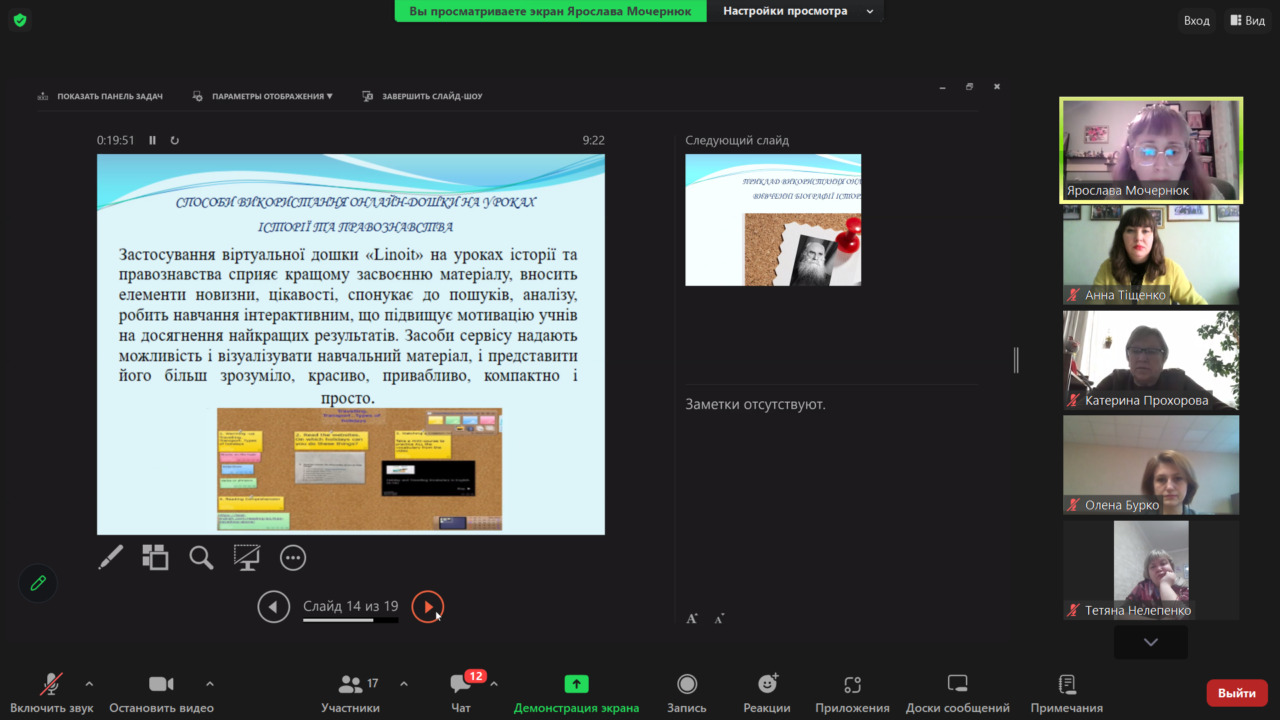
Task: Open "Приложения" apps
Action: [852, 693]
